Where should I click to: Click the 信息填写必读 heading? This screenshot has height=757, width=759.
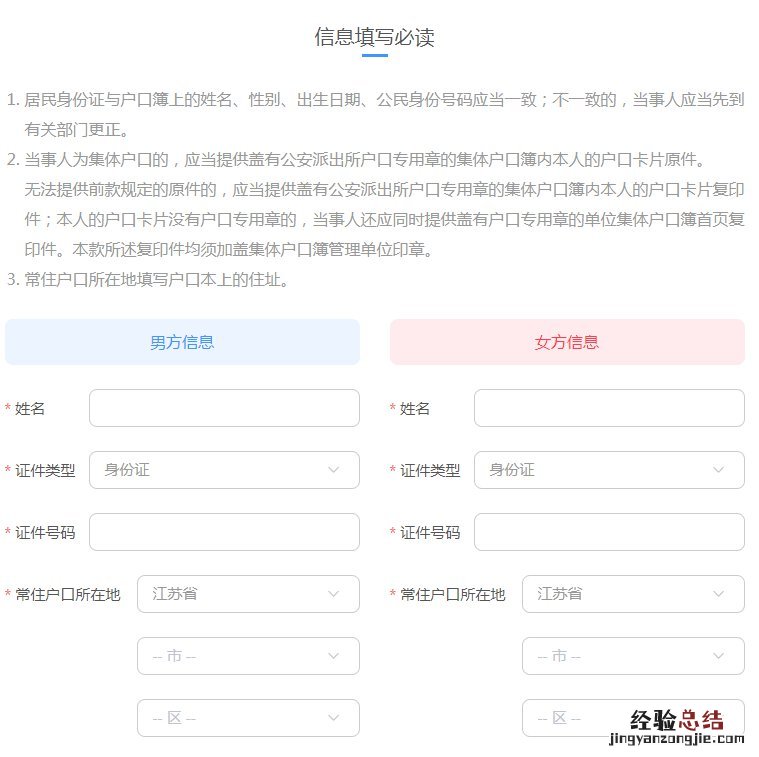point(374,38)
